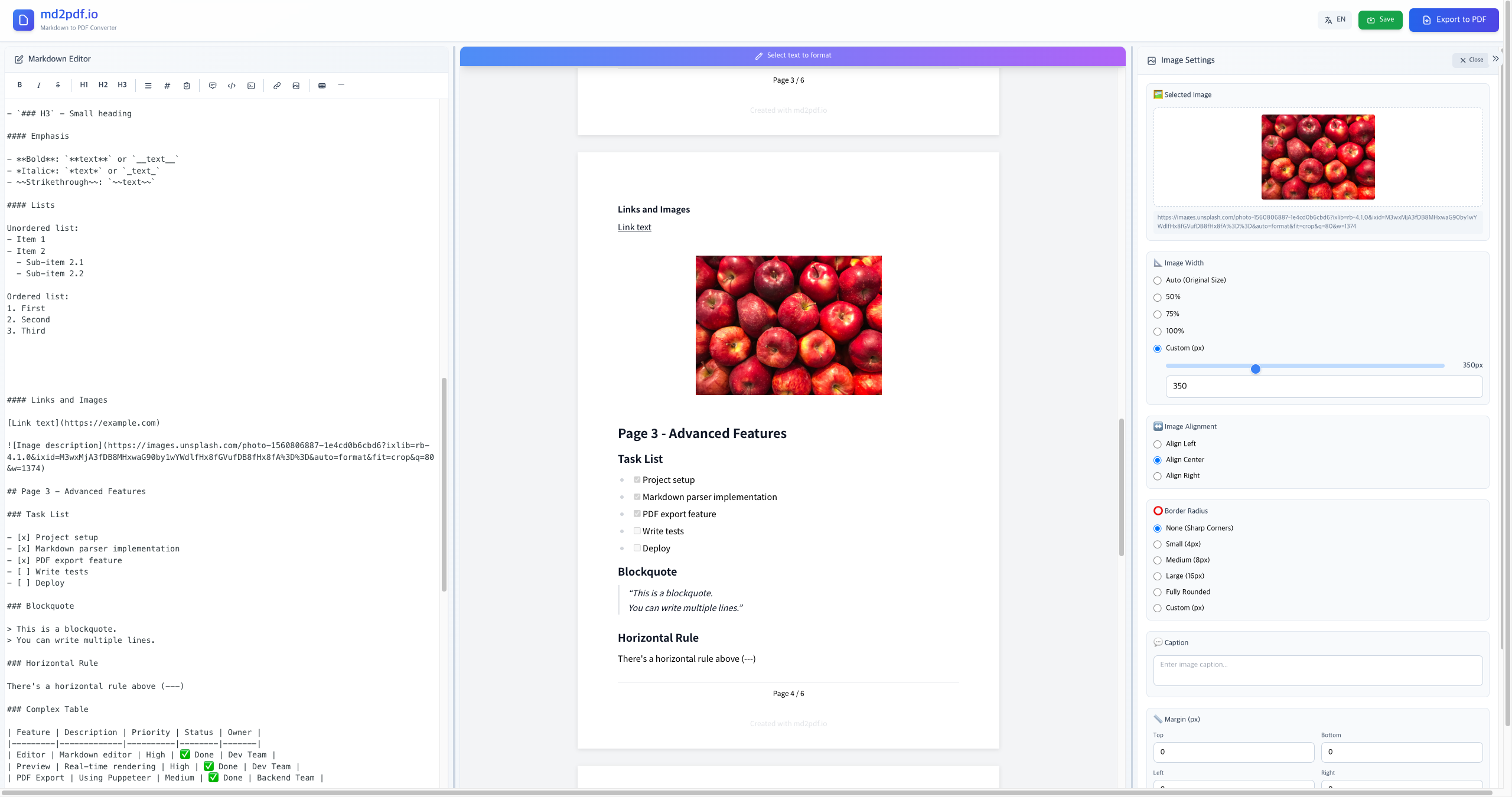This screenshot has width=1512, height=797.
Task: Apply strikethrough formatting
Action: pyautogui.click(x=57, y=86)
